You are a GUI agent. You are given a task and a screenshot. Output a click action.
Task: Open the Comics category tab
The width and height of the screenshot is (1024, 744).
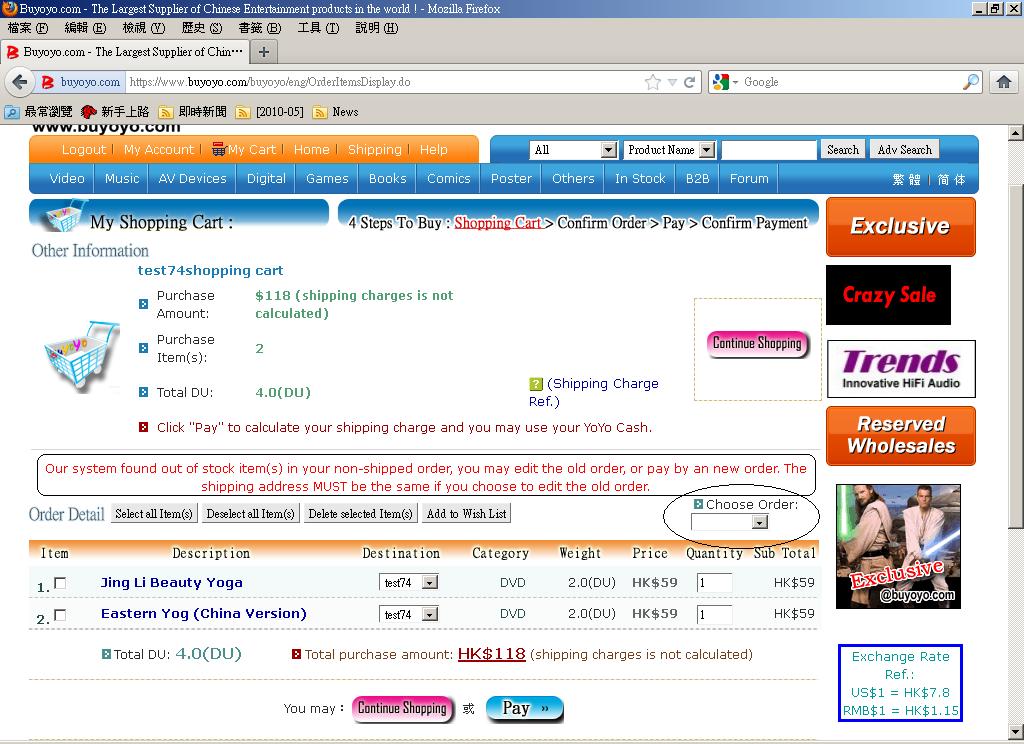(x=449, y=178)
